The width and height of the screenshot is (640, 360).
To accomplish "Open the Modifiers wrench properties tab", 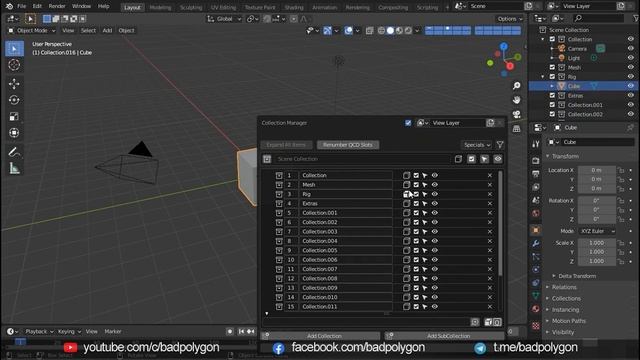I will point(536,244).
